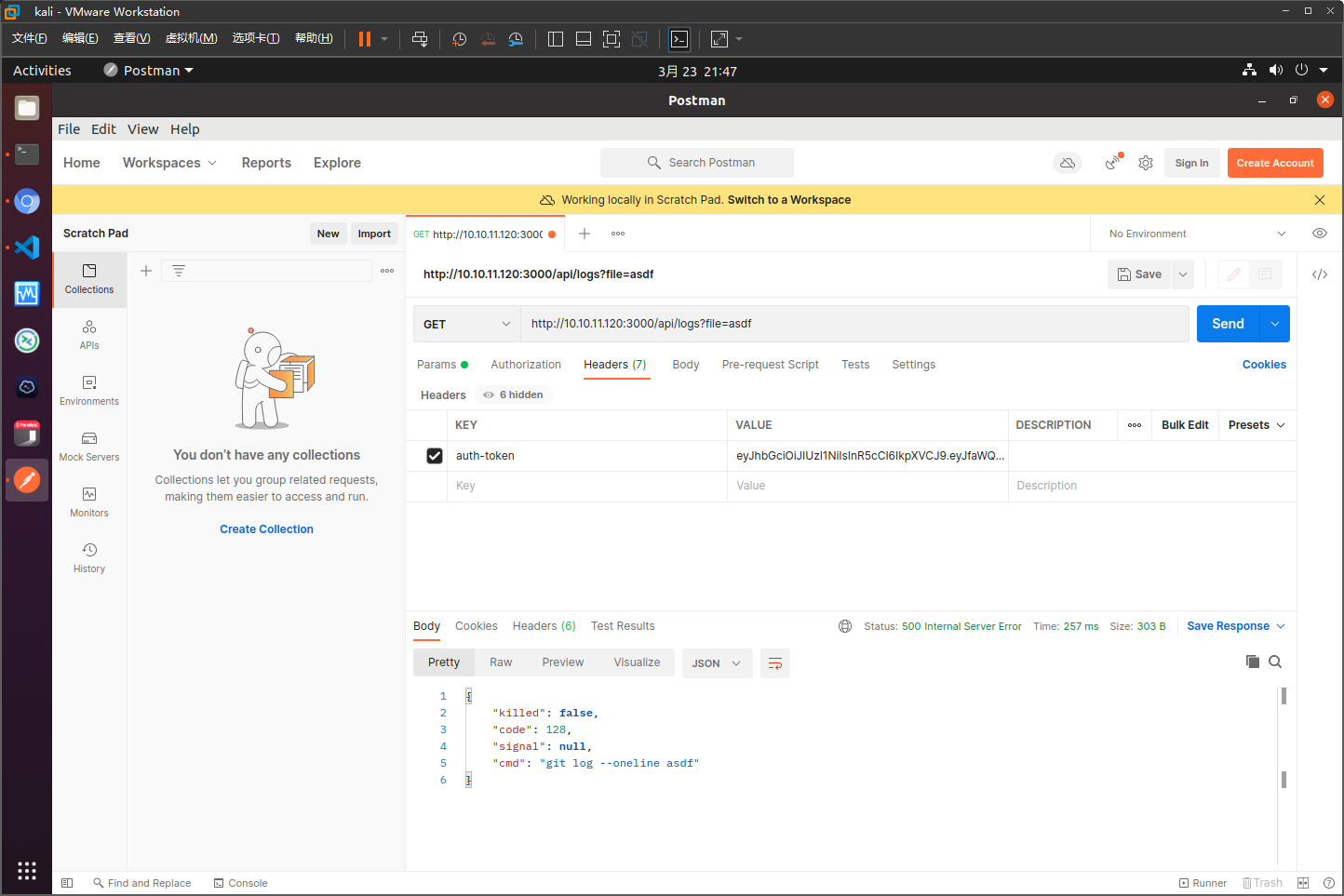Launch Visual Studio Code from the dock
This screenshot has height=896, width=1344.
pyautogui.click(x=27, y=247)
